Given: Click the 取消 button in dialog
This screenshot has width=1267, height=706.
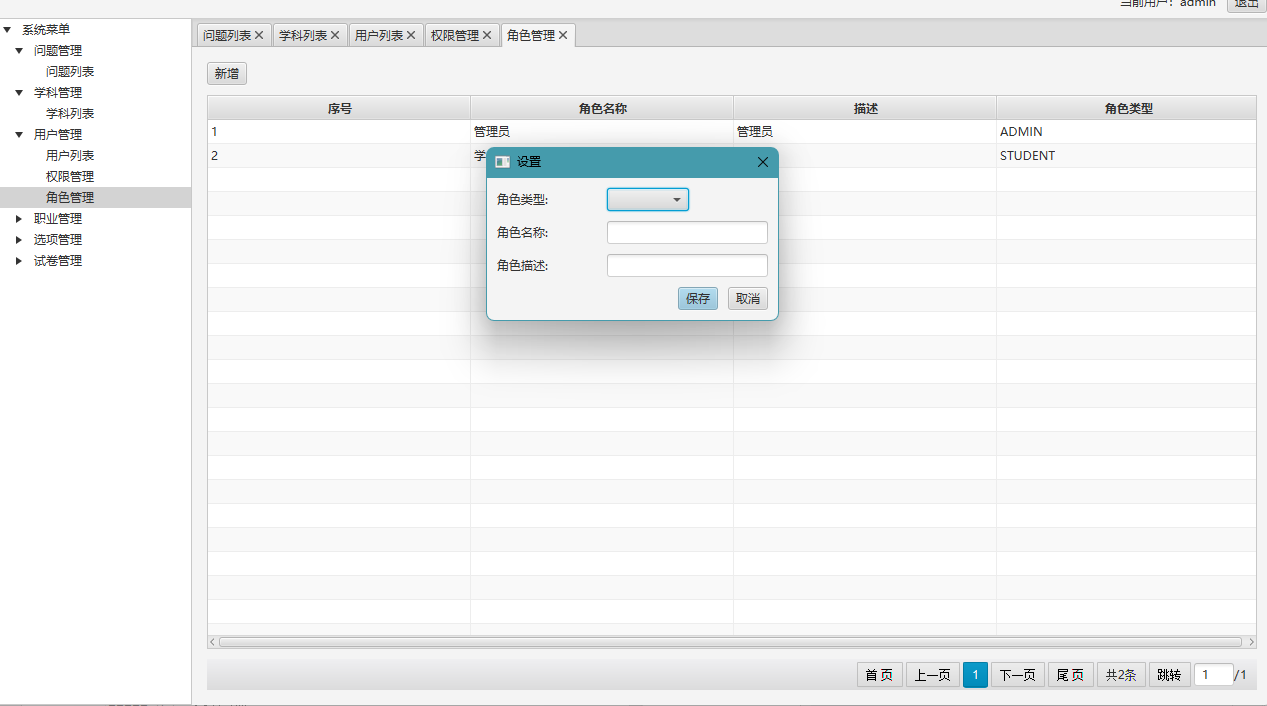Looking at the screenshot, I should coord(747,299).
